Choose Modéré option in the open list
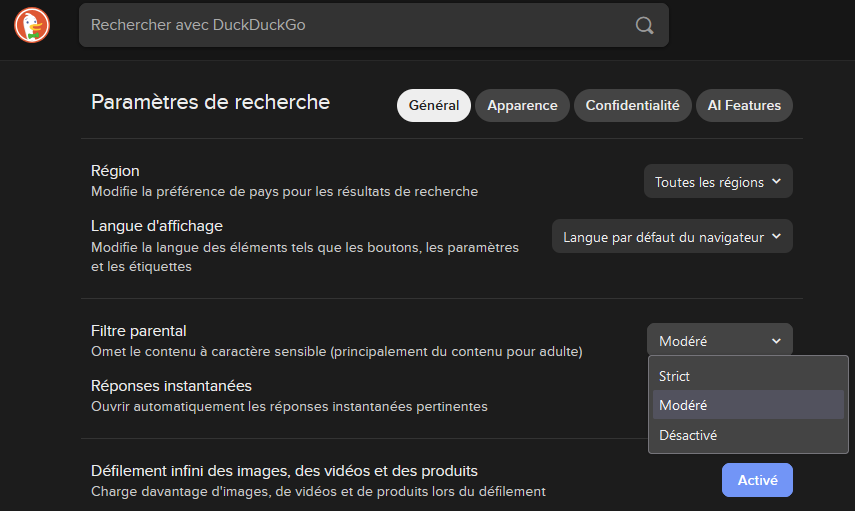855x511 pixels. click(683, 405)
